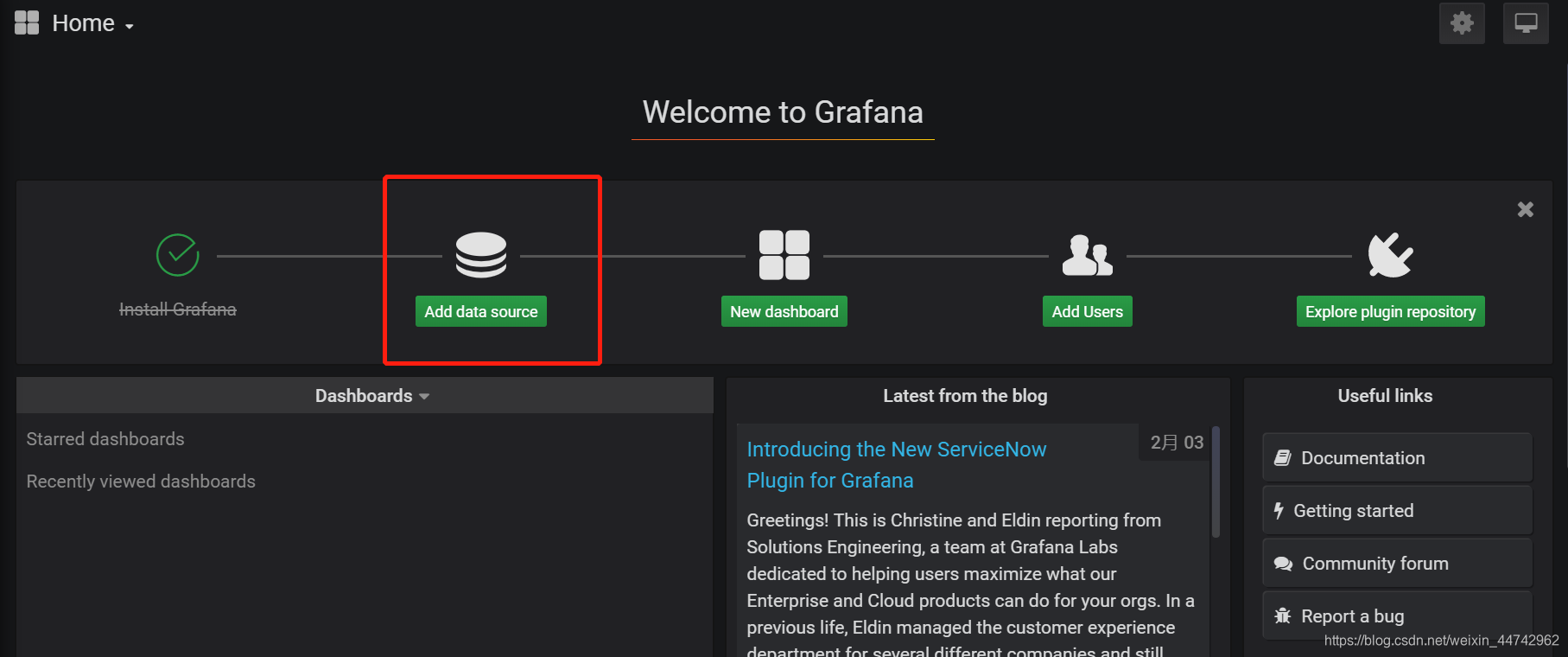This screenshot has height=657, width=1568.
Task: Click the Welcome to Grafana heading
Action: 783,112
